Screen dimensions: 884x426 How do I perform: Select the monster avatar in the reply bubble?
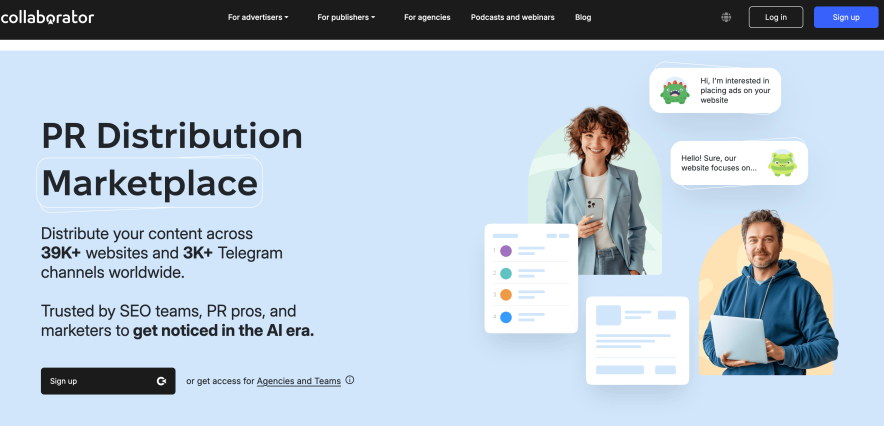781,162
